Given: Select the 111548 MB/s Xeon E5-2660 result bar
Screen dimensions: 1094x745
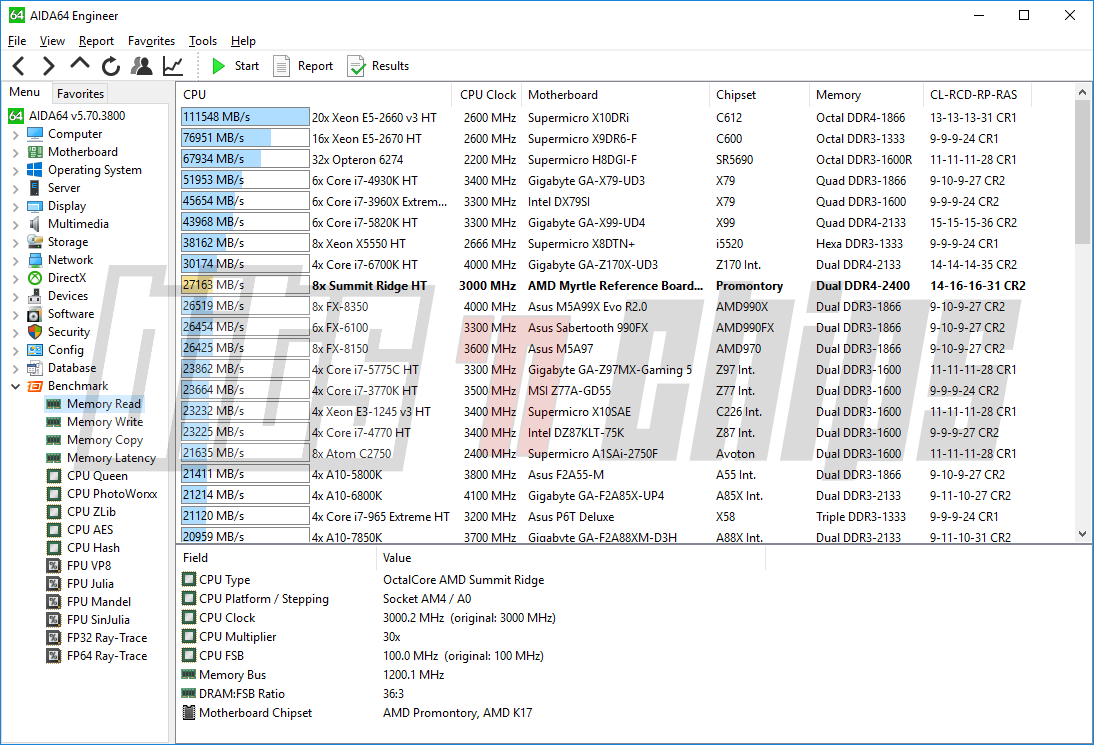Looking at the screenshot, I should 245,117.
